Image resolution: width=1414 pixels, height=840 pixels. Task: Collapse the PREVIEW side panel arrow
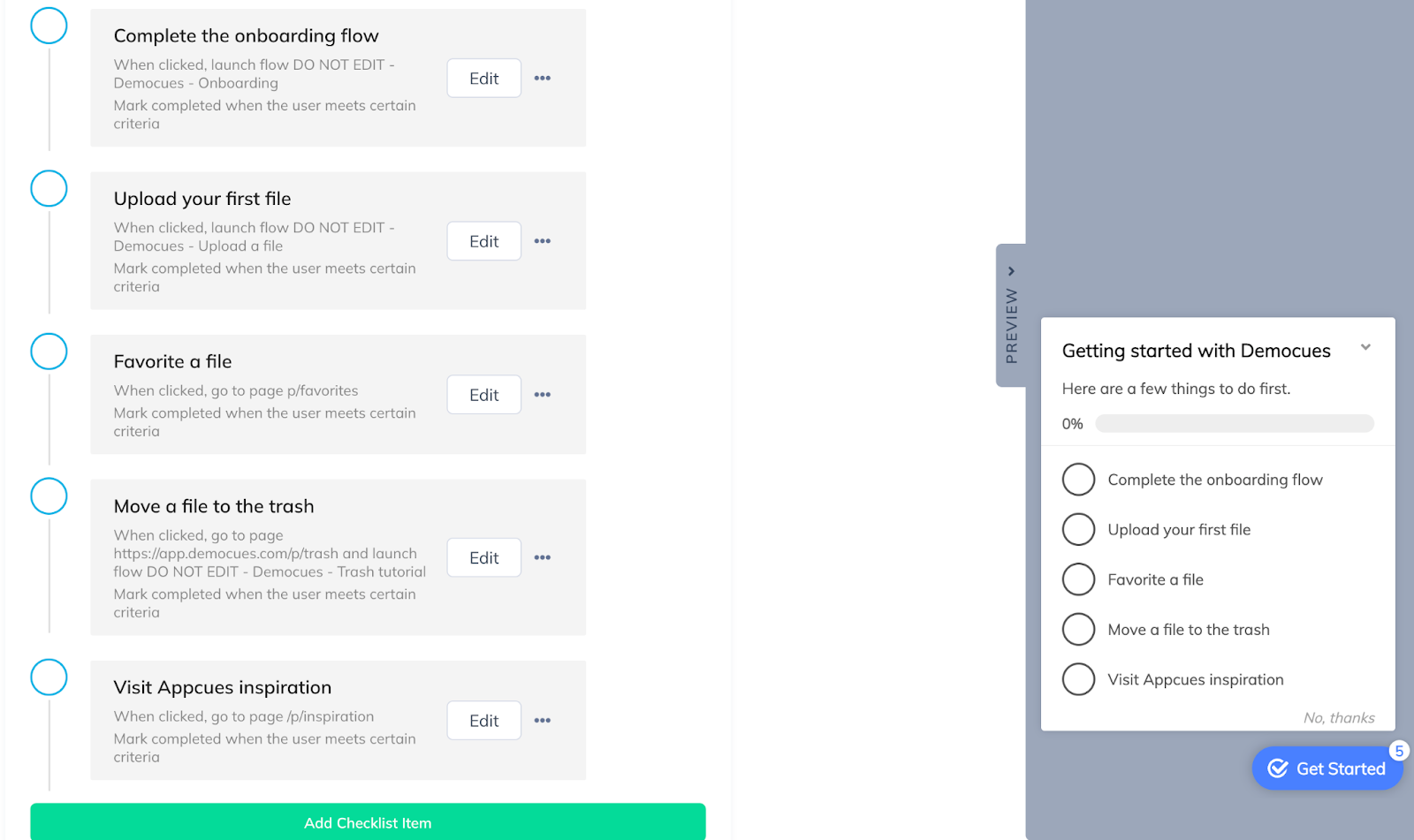1011,271
